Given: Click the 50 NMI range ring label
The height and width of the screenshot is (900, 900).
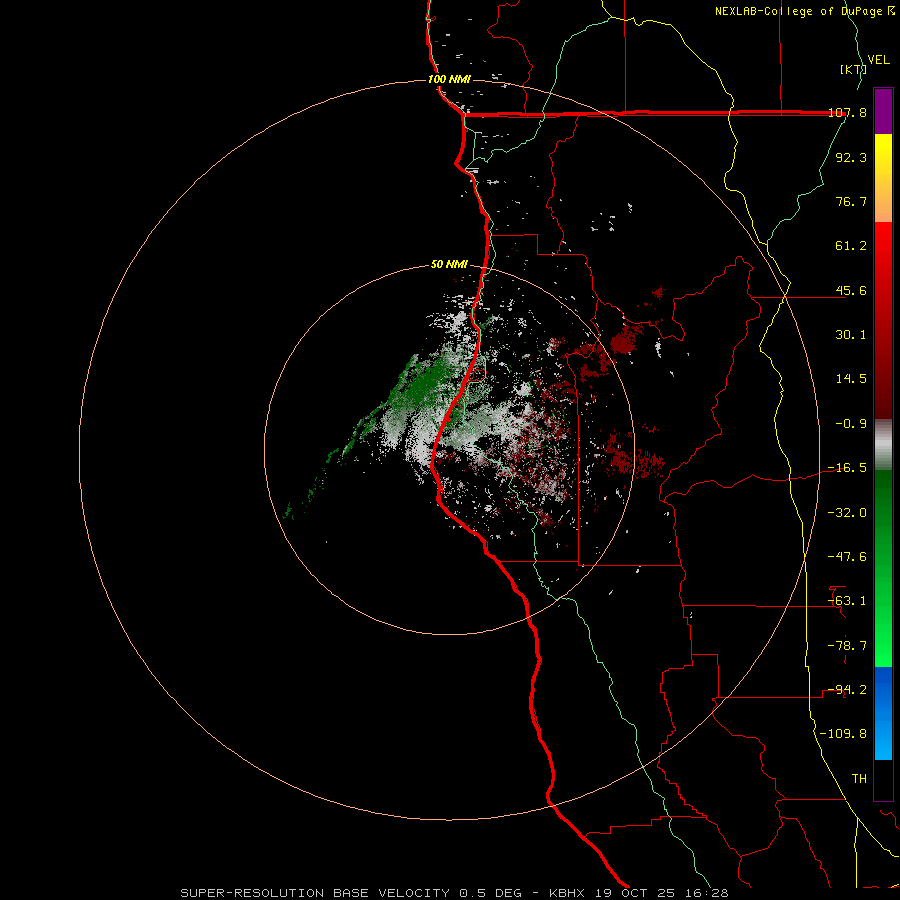Looking at the screenshot, I should coord(449,265).
